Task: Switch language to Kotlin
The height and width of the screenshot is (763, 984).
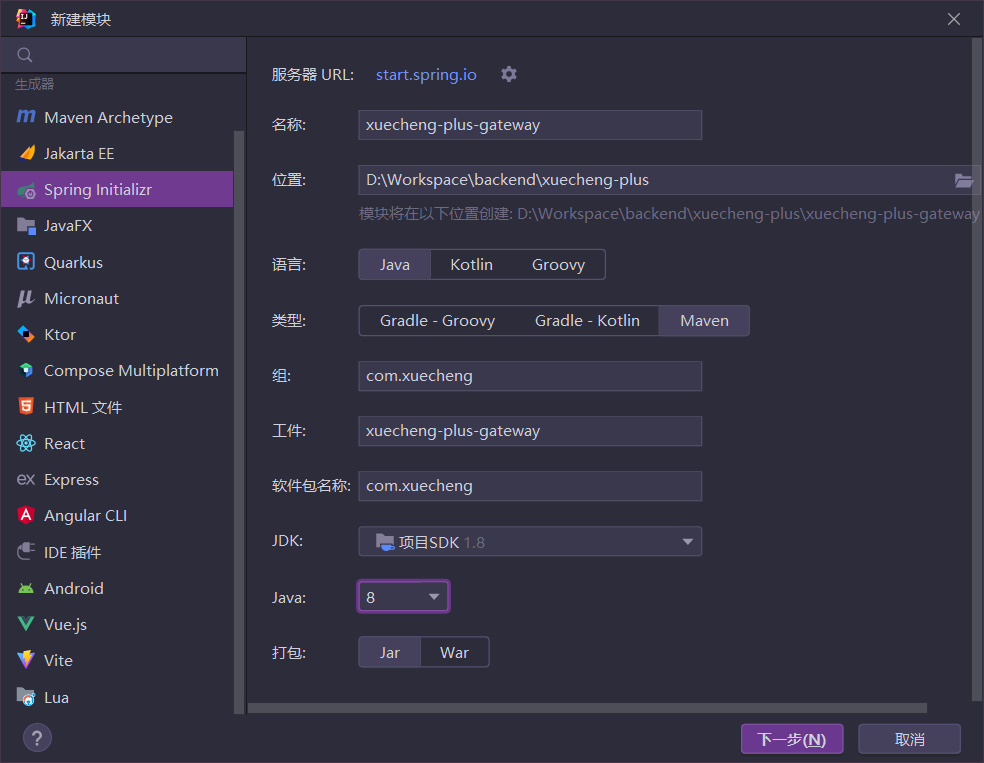Action: [471, 264]
